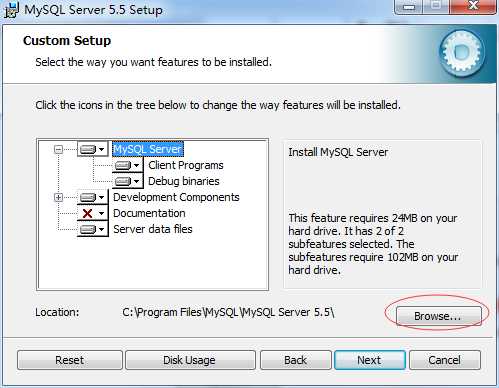Click the installer icon in title bar
499x388 pixels.
11,10
